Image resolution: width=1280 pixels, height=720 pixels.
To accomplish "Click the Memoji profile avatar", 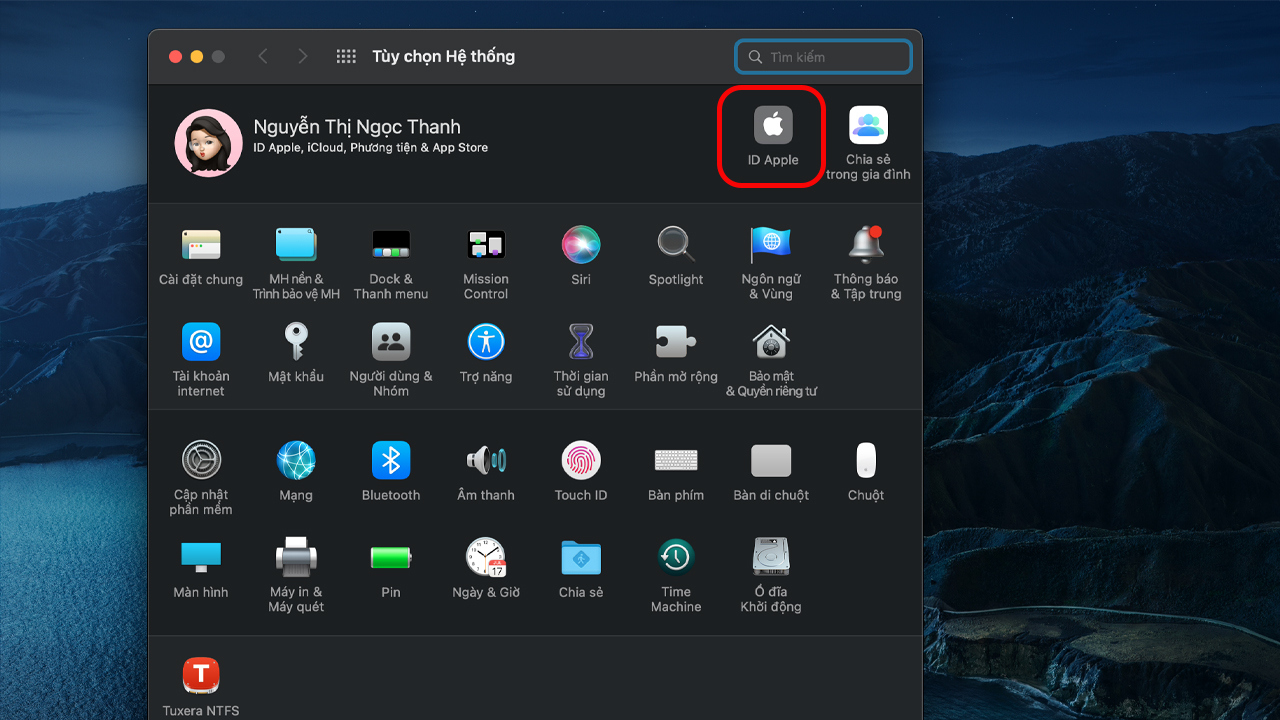I will coord(209,143).
